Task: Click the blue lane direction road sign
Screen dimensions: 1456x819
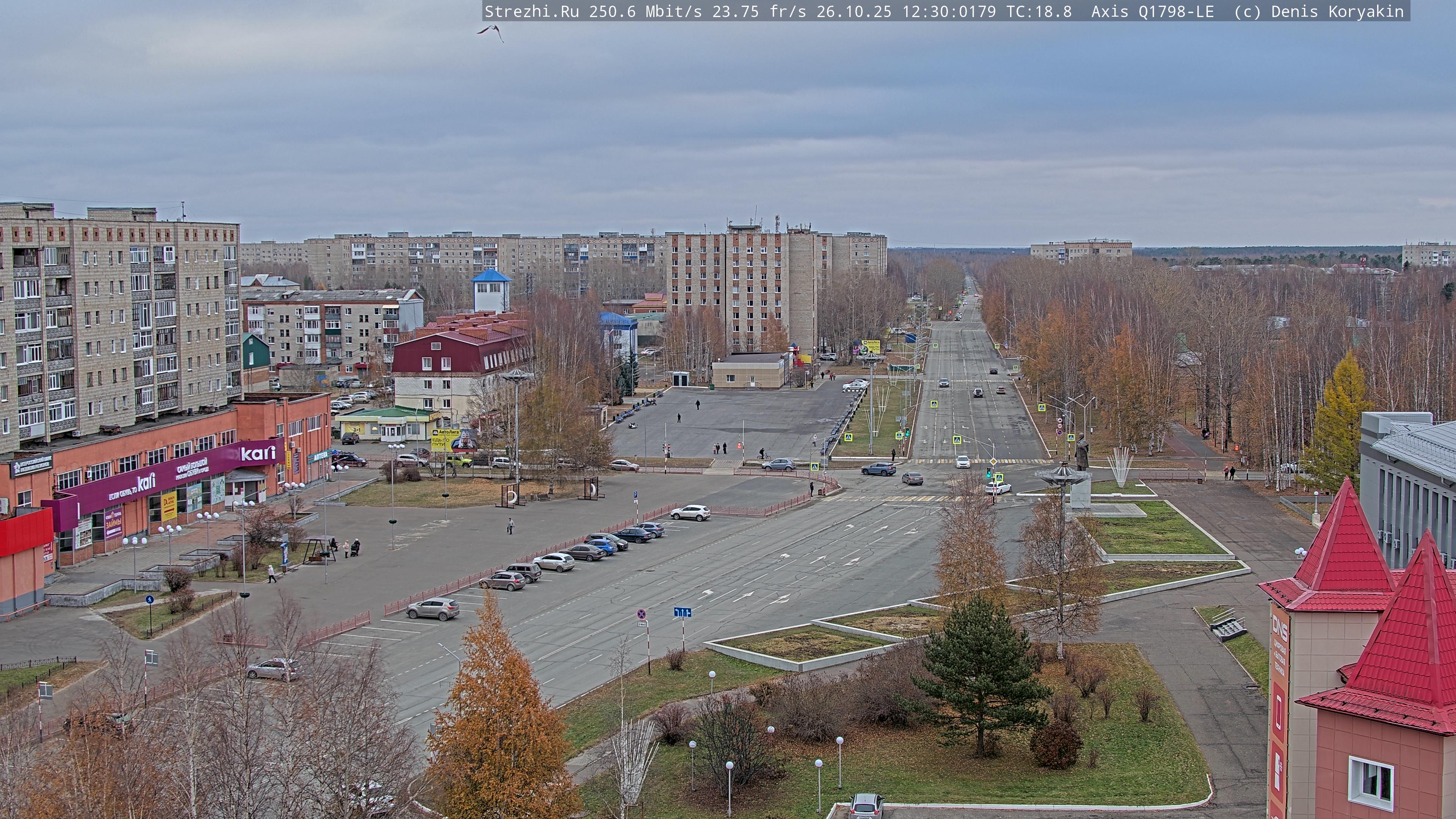Action: (x=682, y=612)
